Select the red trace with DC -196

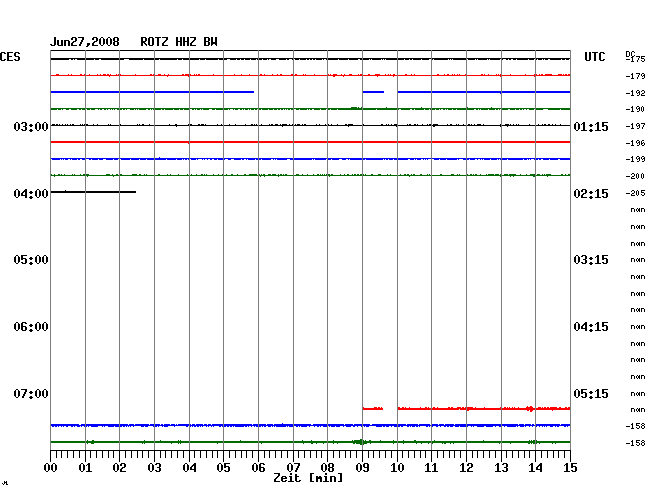click(310, 142)
